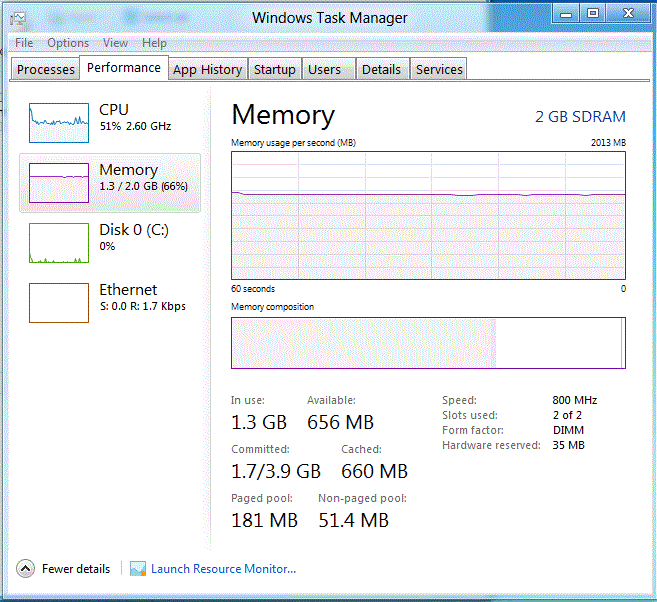Click the Fewer details label
The height and width of the screenshot is (602, 657).
(76, 568)
